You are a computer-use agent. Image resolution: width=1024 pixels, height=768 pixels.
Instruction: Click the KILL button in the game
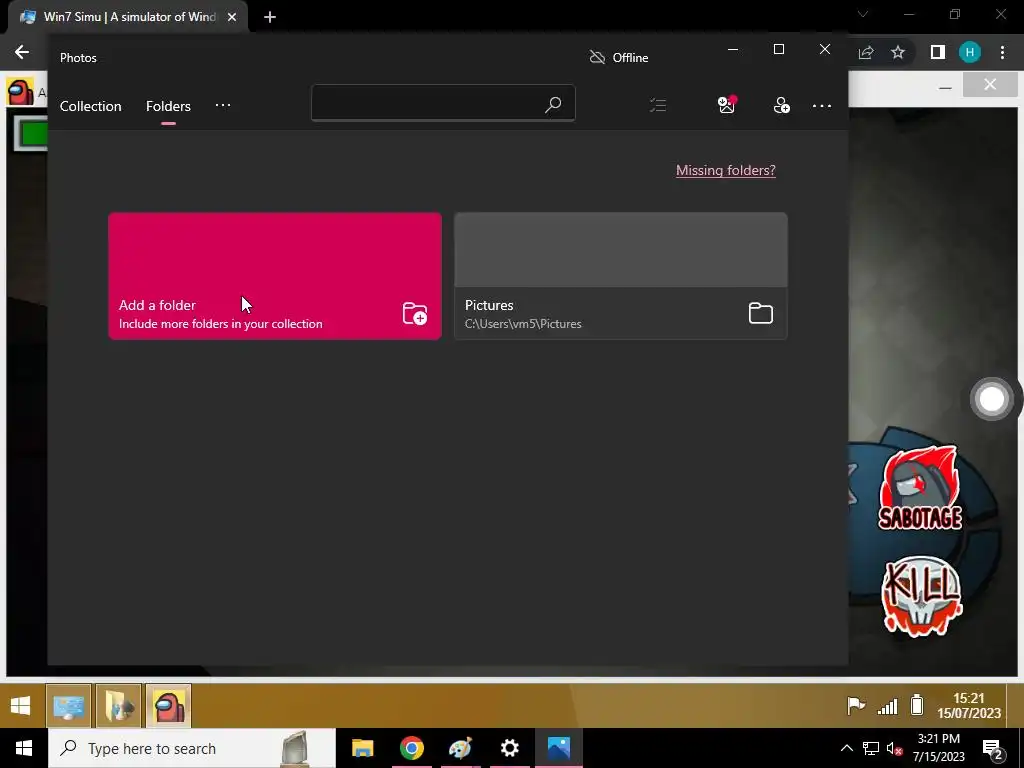921,596
